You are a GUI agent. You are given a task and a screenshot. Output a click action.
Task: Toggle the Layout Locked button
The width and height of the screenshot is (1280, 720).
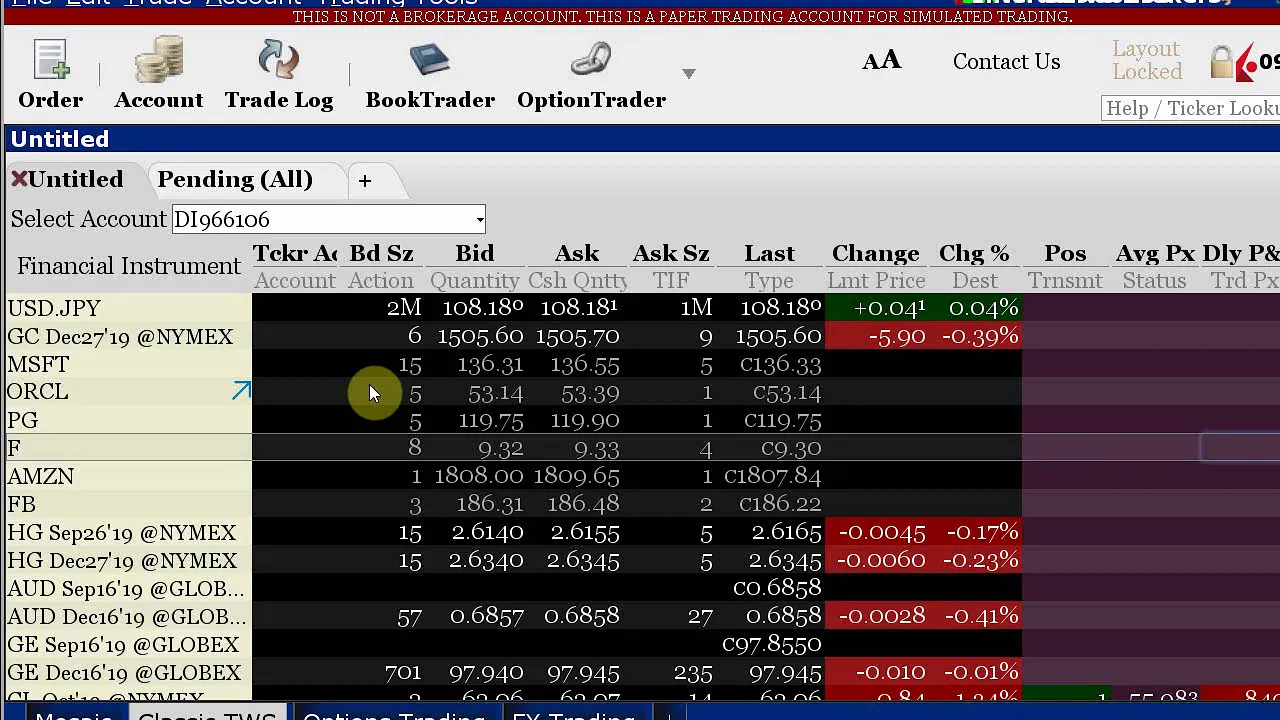(1147, 61)
